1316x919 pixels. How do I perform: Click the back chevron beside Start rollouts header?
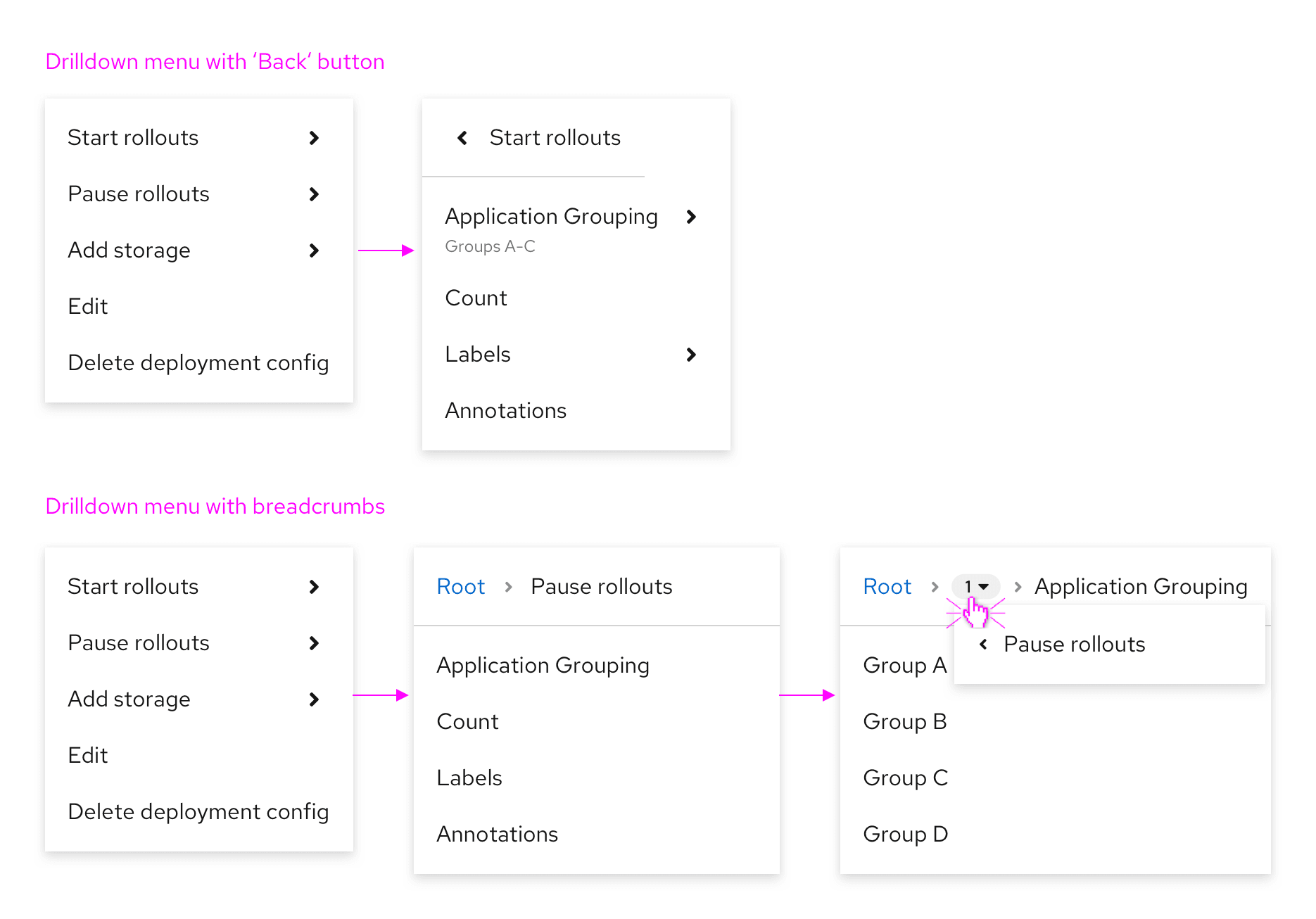(462, 138)
